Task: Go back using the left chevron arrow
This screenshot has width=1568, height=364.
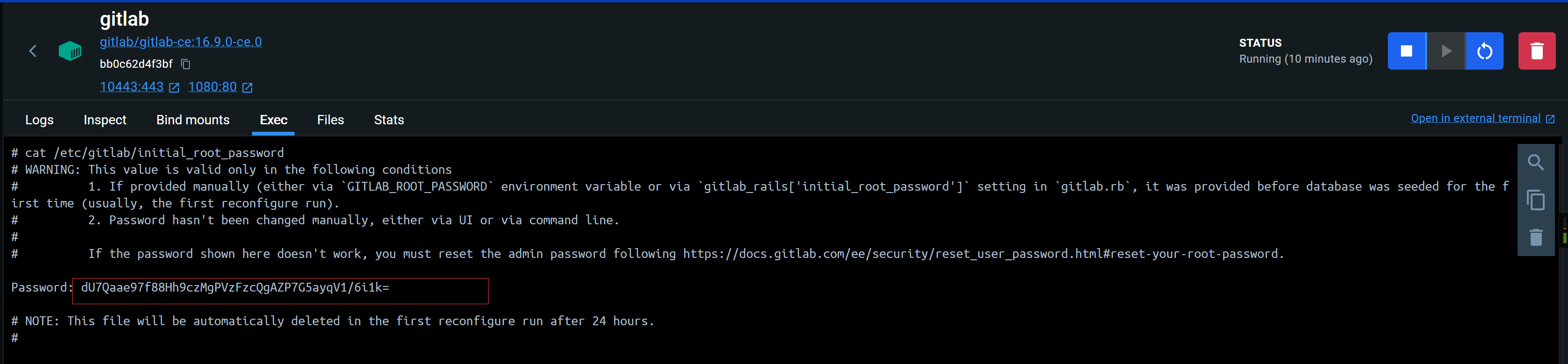Action: (x=33, y=51)
